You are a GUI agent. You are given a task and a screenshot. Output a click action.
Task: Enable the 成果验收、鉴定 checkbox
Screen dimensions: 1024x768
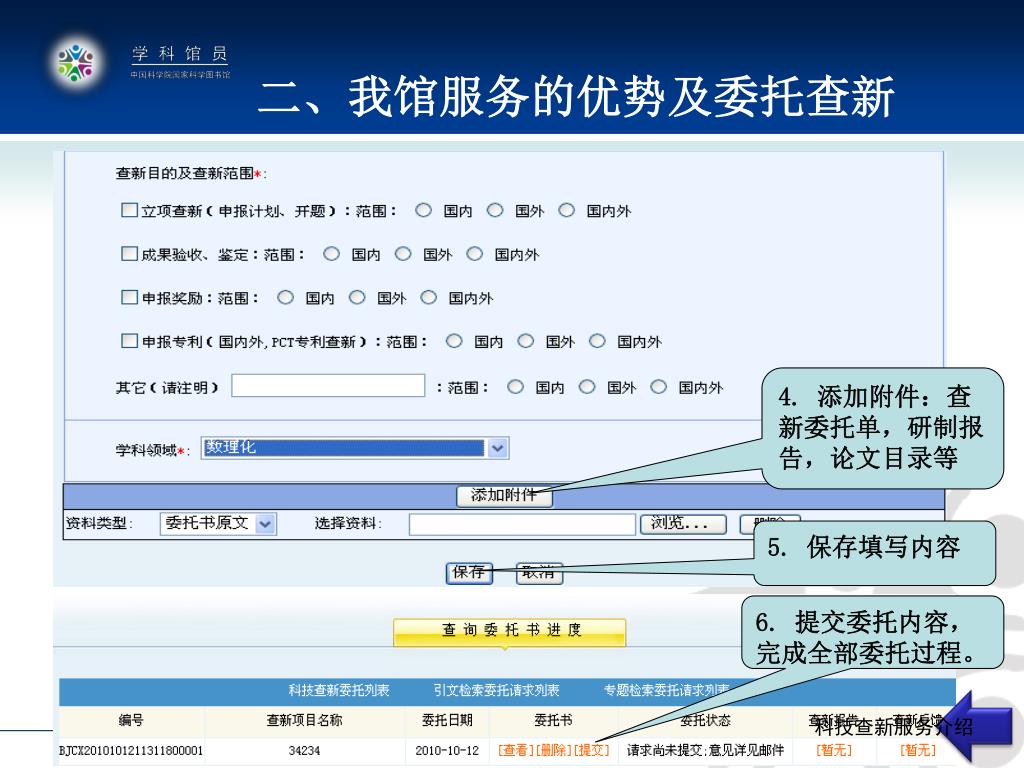(x=128, y=254)
